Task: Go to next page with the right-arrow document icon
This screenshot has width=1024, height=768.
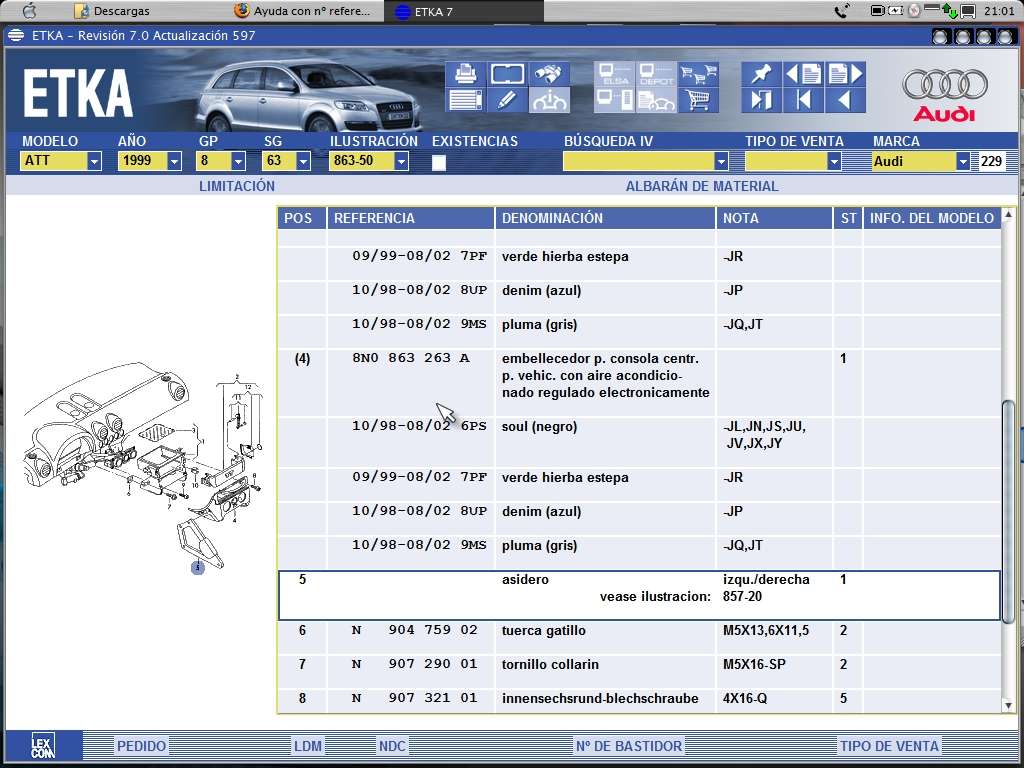Action: pos(846,74)
